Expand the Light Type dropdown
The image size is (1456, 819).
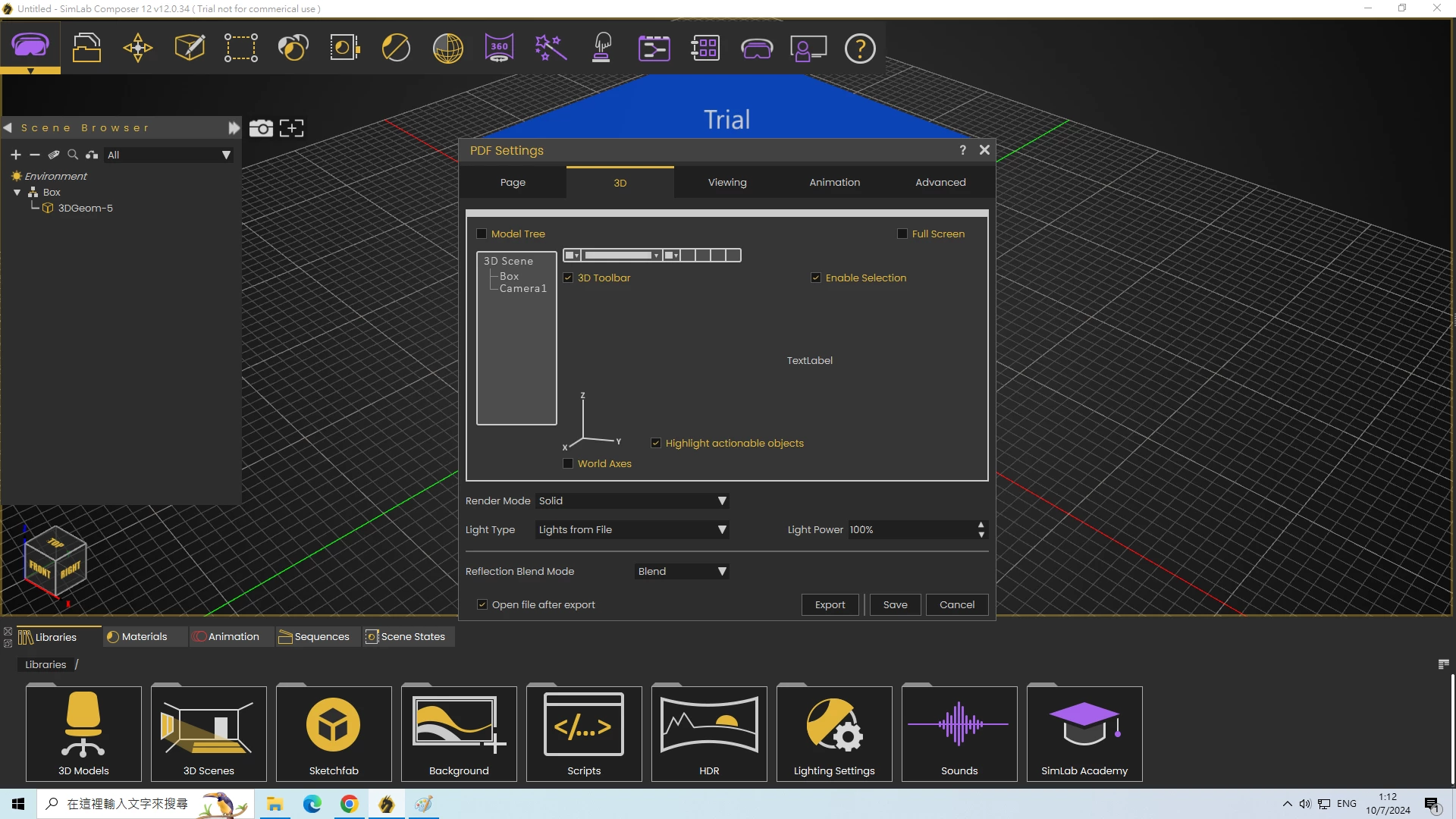coord(632,529)
